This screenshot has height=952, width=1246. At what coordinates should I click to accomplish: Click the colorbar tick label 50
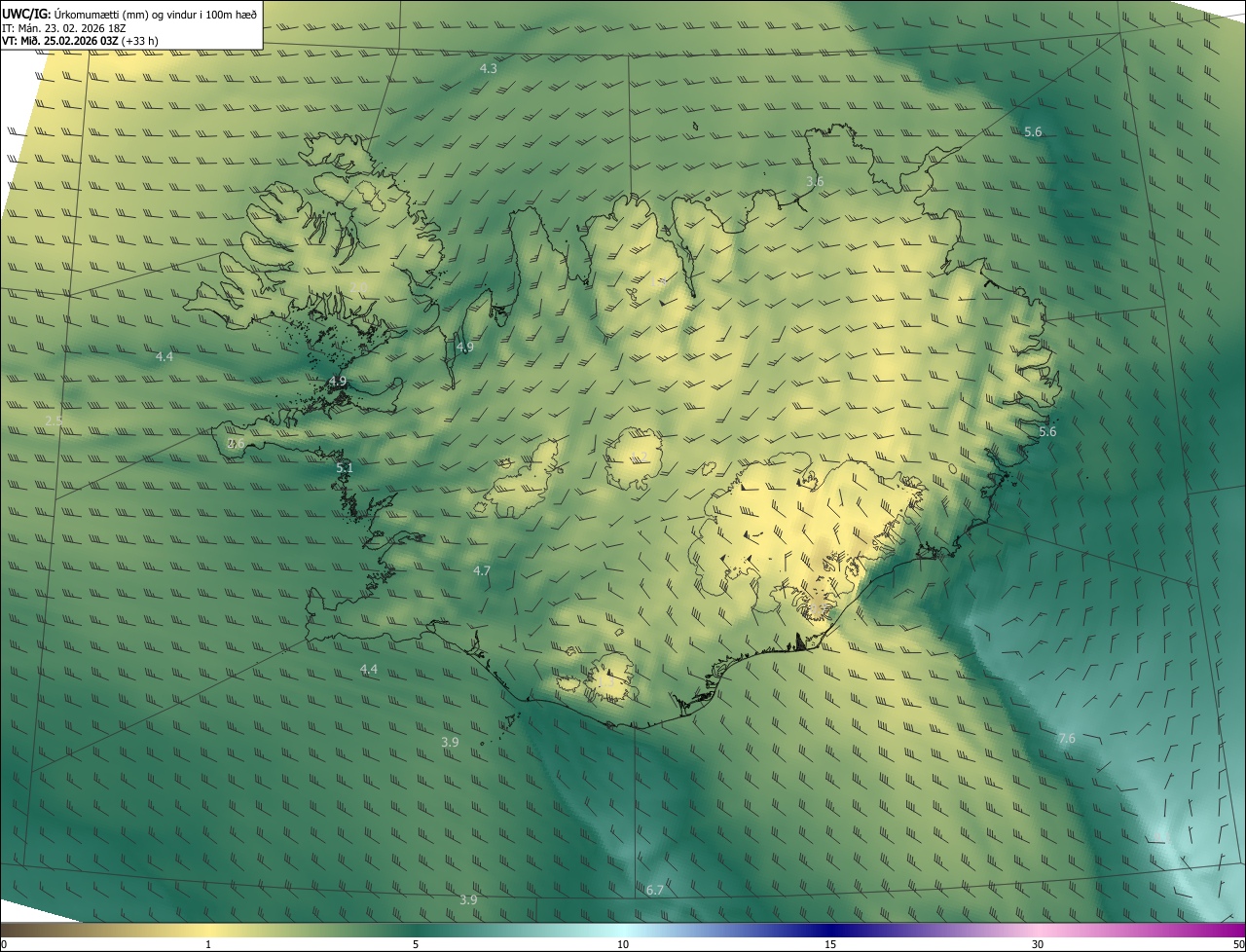point(1238,944)
